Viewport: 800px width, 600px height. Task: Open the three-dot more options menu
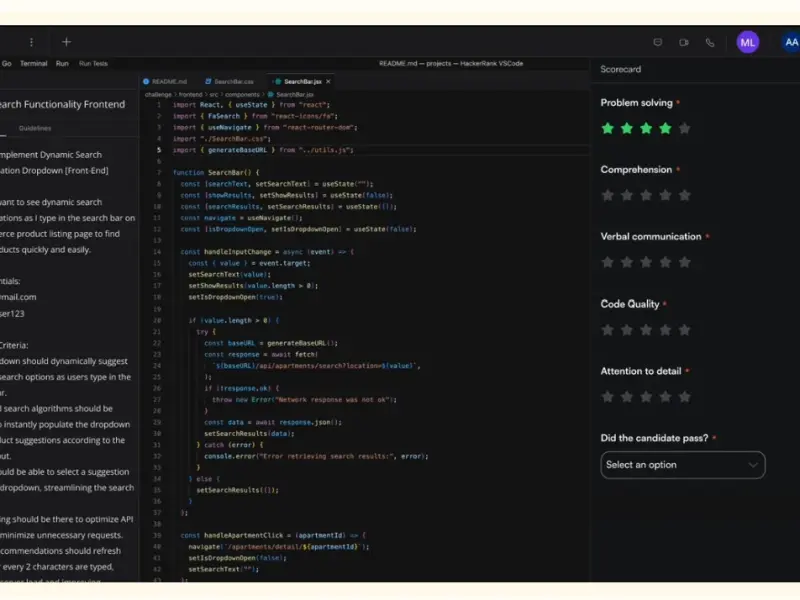point(31,42)
